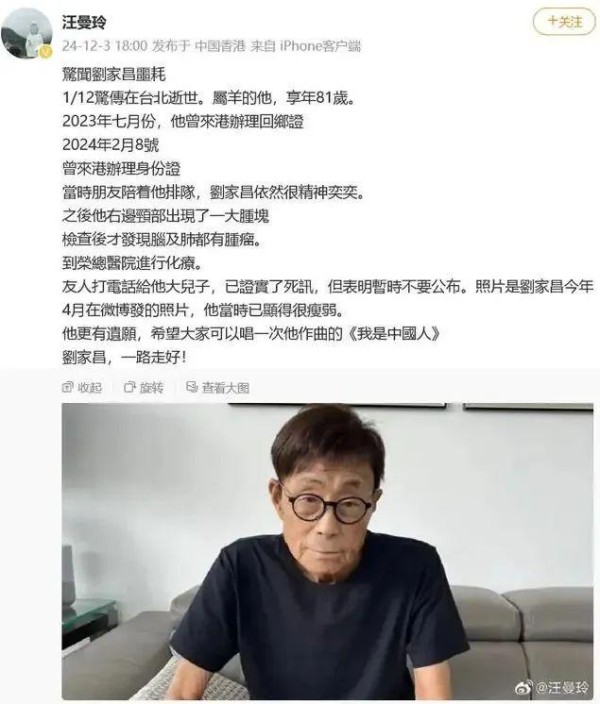Click the yellow verified badge on avatar
600x704 pixels.
[45, 52]
